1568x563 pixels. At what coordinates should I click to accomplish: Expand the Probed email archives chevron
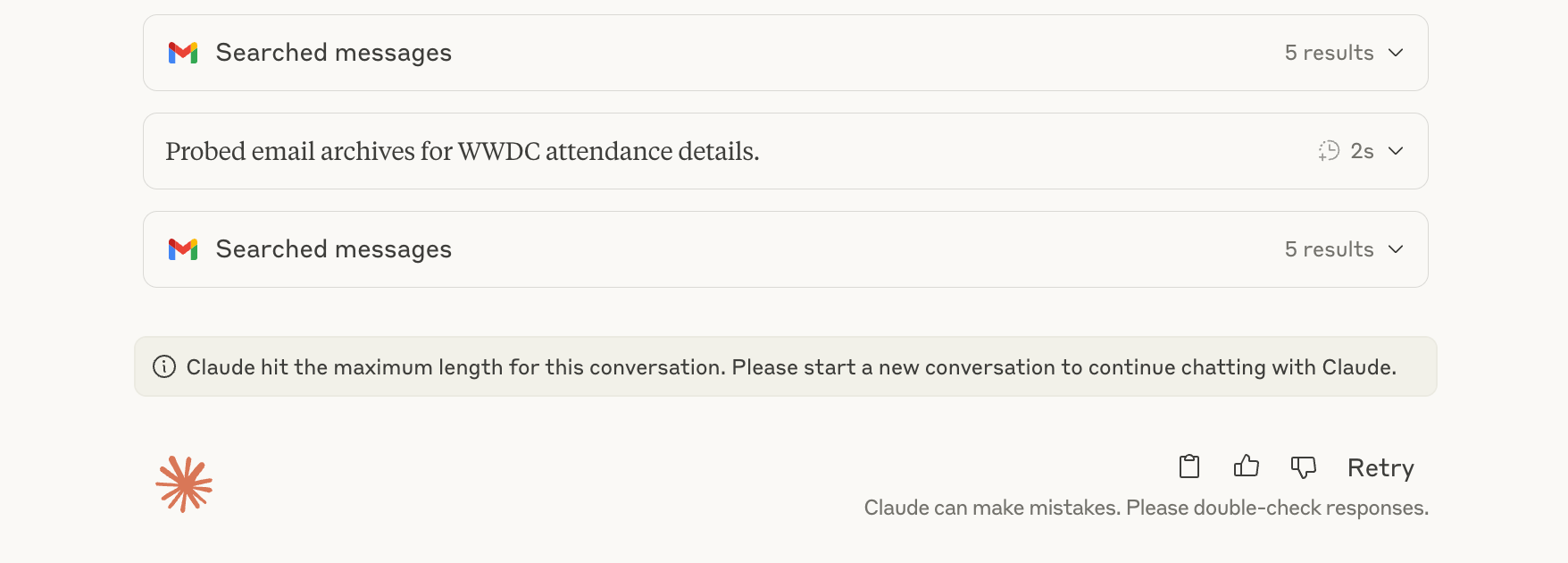click(1396, 151)
